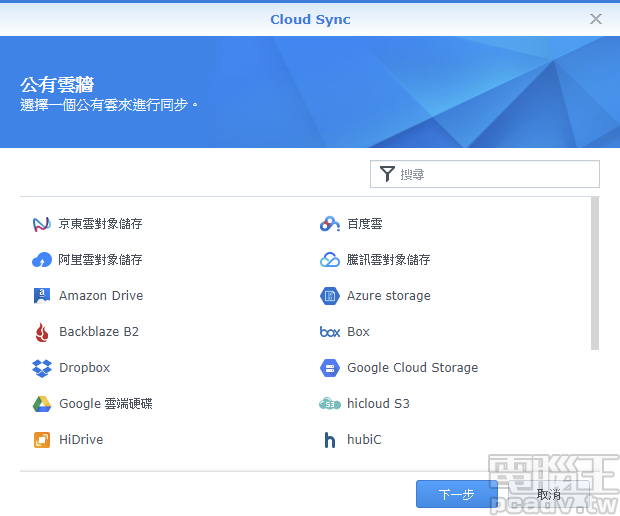Image resolution: width=620 pixels, height=516 pixels.
Task: Select the Google Cloud Storage icon
Action: coord(329,368)
